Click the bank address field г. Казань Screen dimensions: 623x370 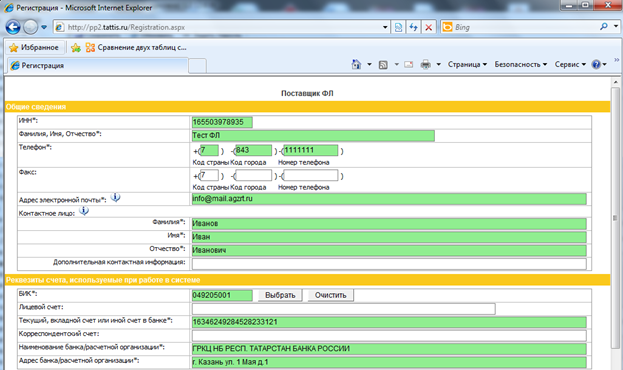(389, 362)
